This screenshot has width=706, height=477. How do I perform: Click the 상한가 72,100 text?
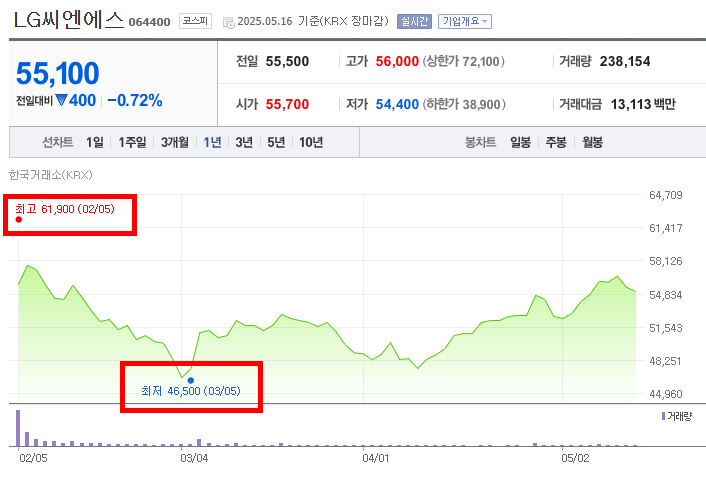[463, 61]
